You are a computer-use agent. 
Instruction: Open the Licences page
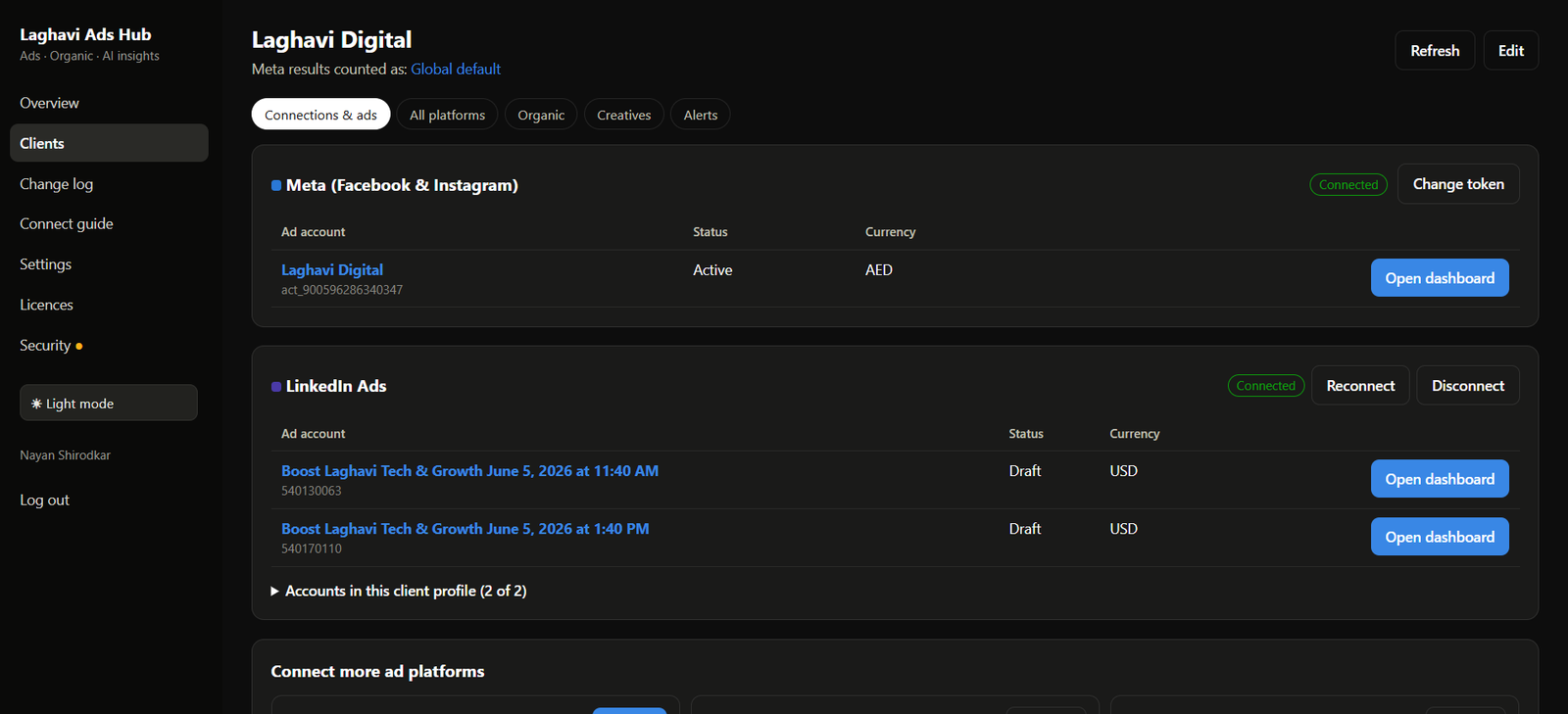pyautogui.click(x=47, y=305)
